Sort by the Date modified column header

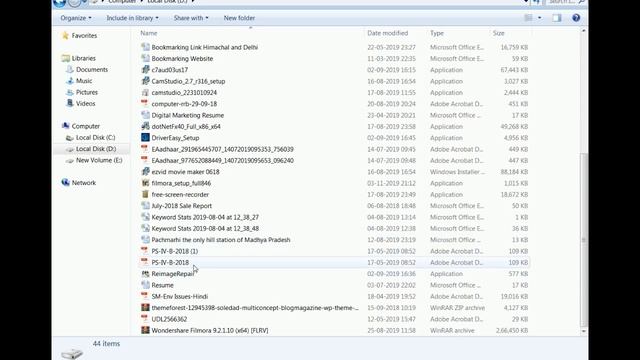387,33
